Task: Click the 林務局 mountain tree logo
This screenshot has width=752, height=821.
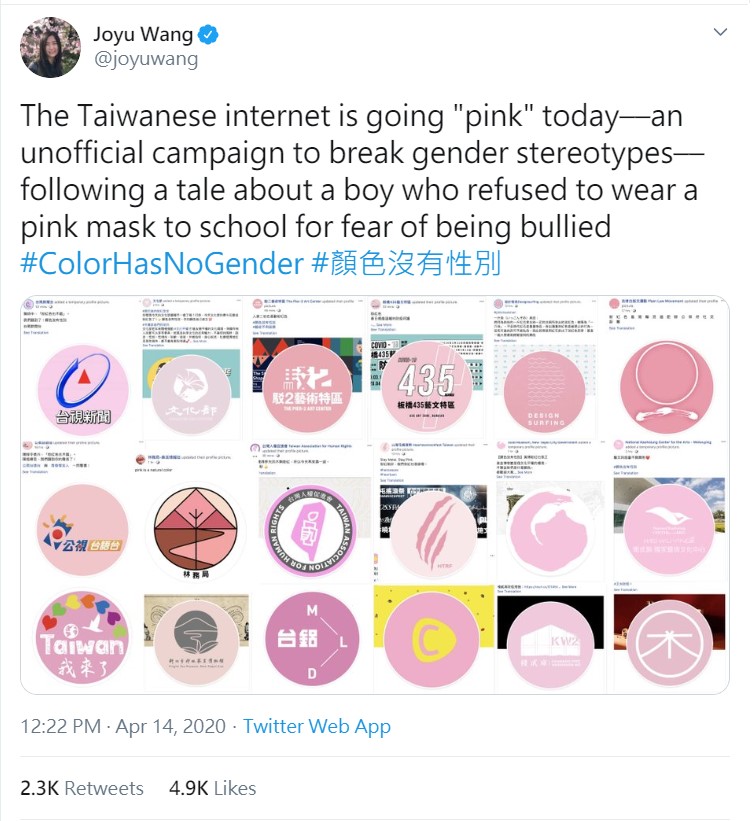Action: (195, 532)
